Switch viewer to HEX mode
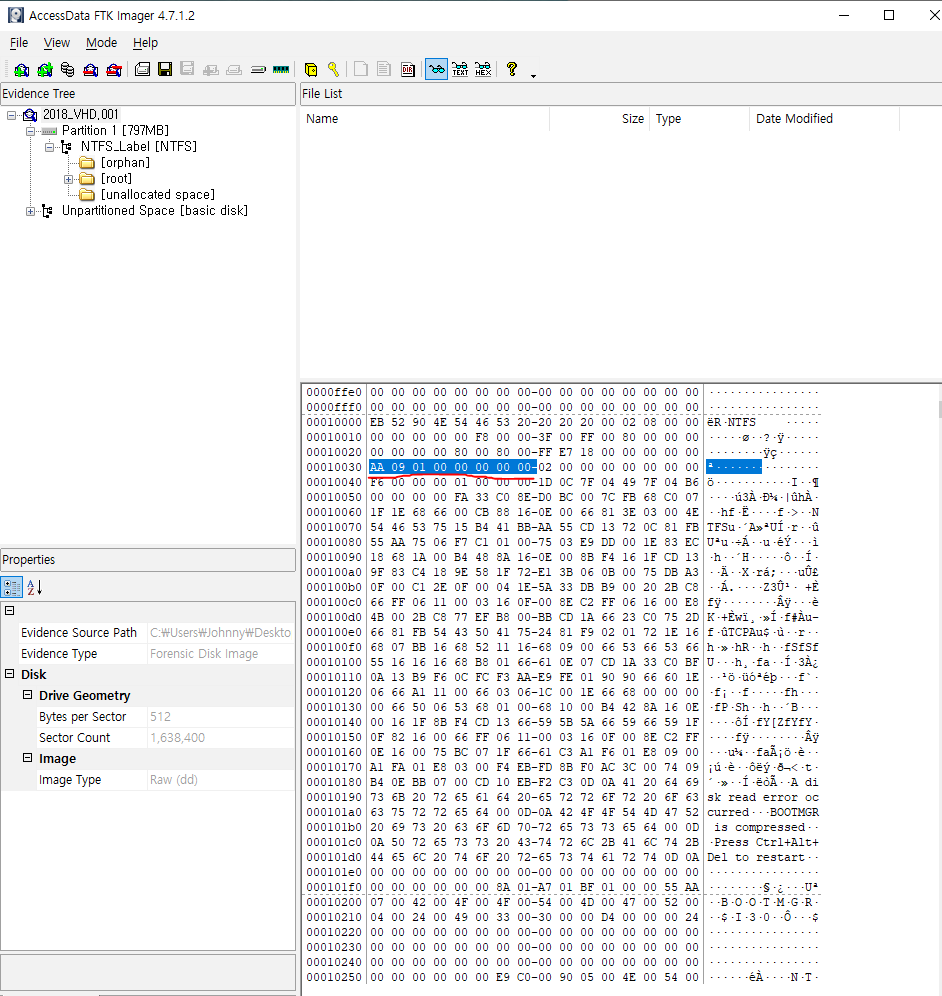 [x=483, y=69]
